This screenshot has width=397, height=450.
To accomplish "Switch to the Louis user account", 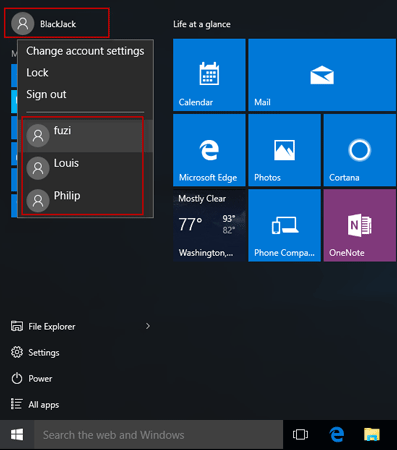I will point(86,168).
